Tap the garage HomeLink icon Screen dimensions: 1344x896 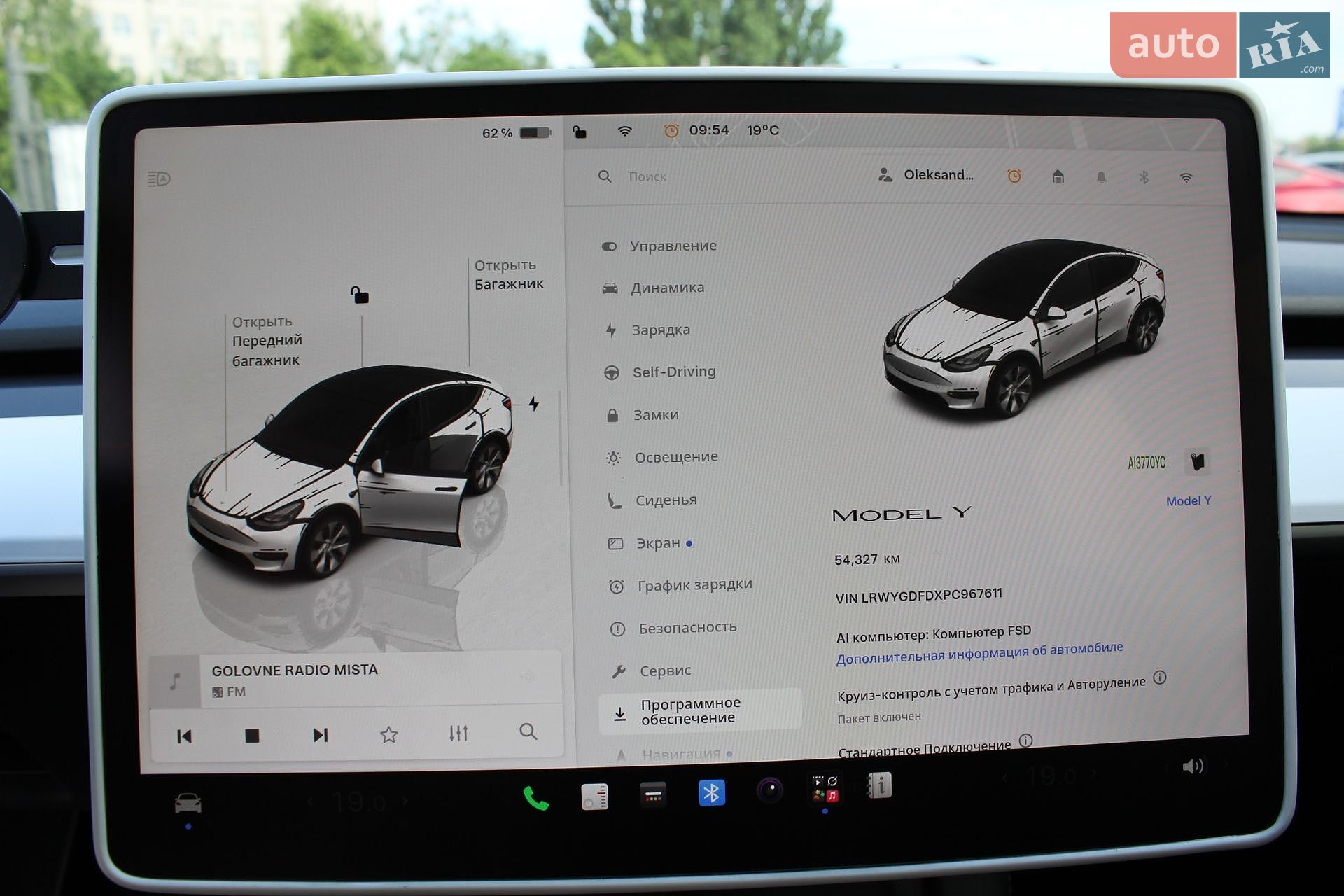point(1058,176)
